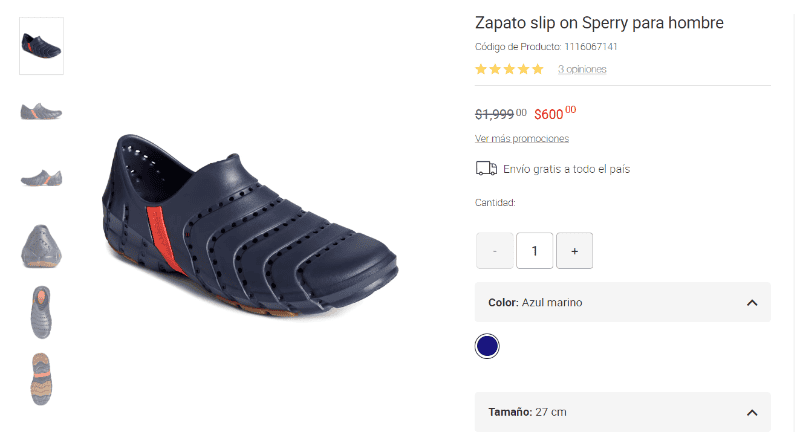Click the quantity input field
This screenshot has width=800, height=432.
tap(534, 251)
